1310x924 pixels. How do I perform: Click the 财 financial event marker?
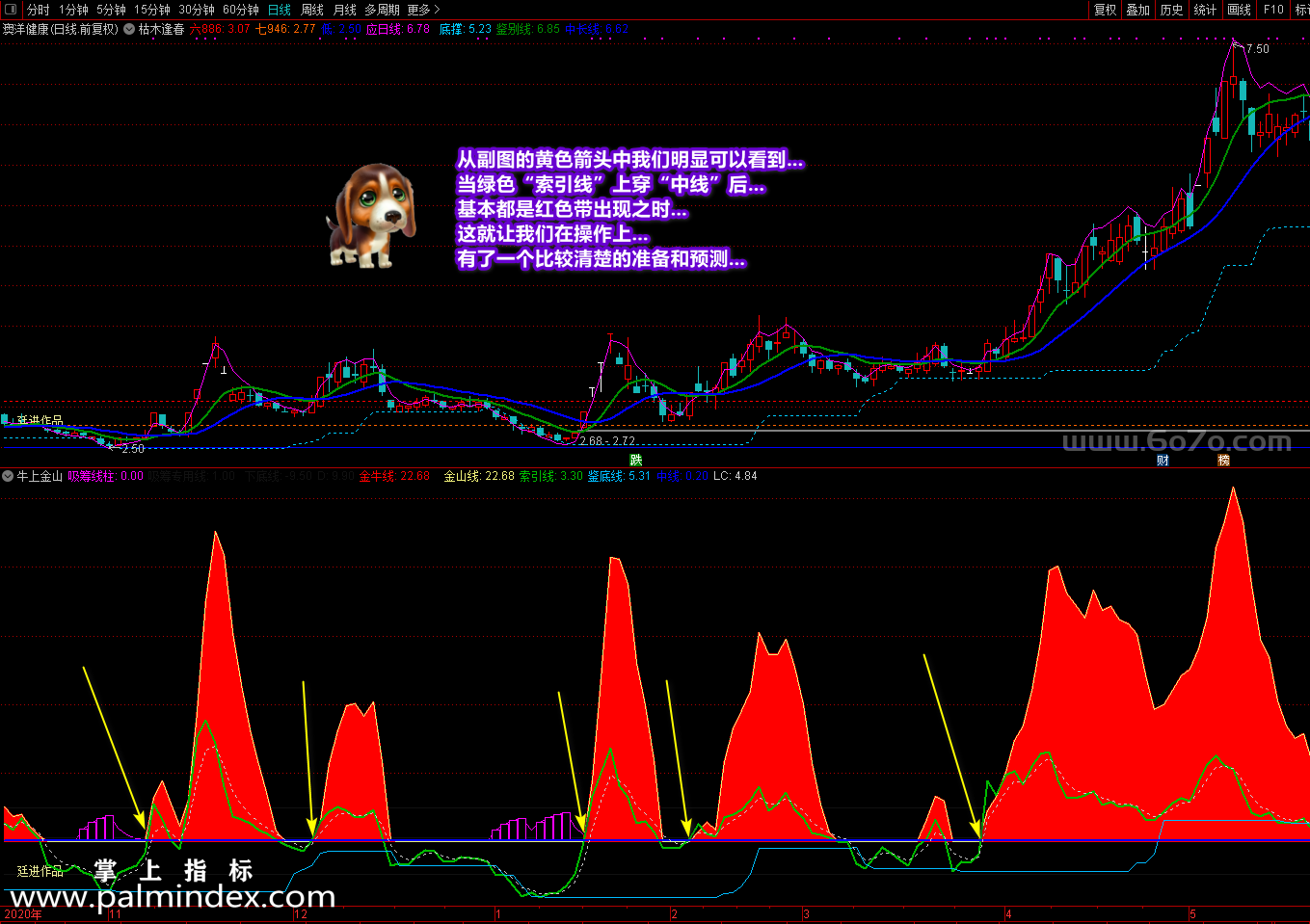[1163, 461]
